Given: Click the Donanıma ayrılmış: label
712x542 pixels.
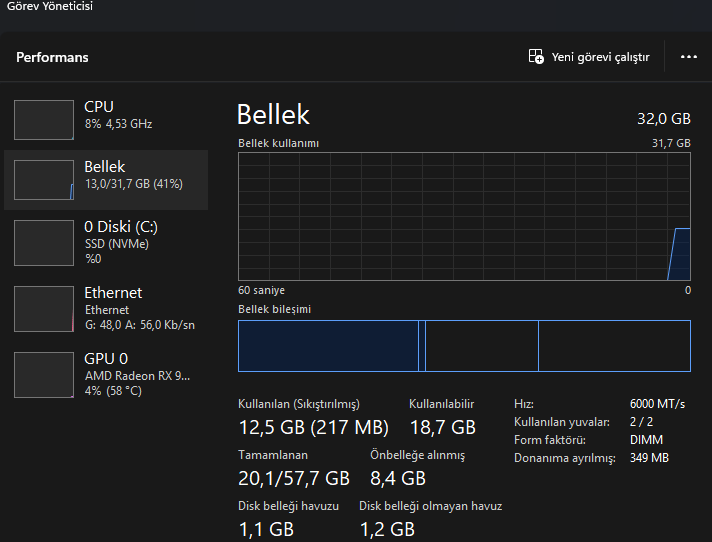Looking at the screenshot, I should click(564, 458).
